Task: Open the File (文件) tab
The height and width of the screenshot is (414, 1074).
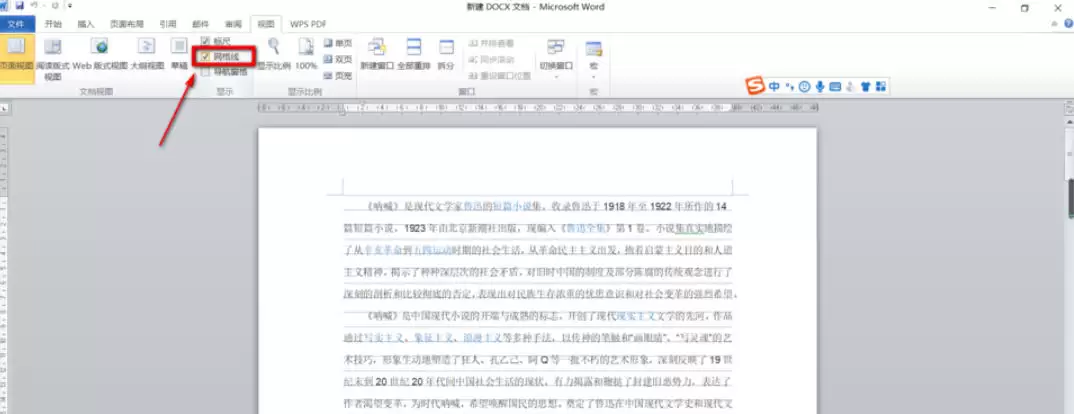Action: tap(17, 24)
